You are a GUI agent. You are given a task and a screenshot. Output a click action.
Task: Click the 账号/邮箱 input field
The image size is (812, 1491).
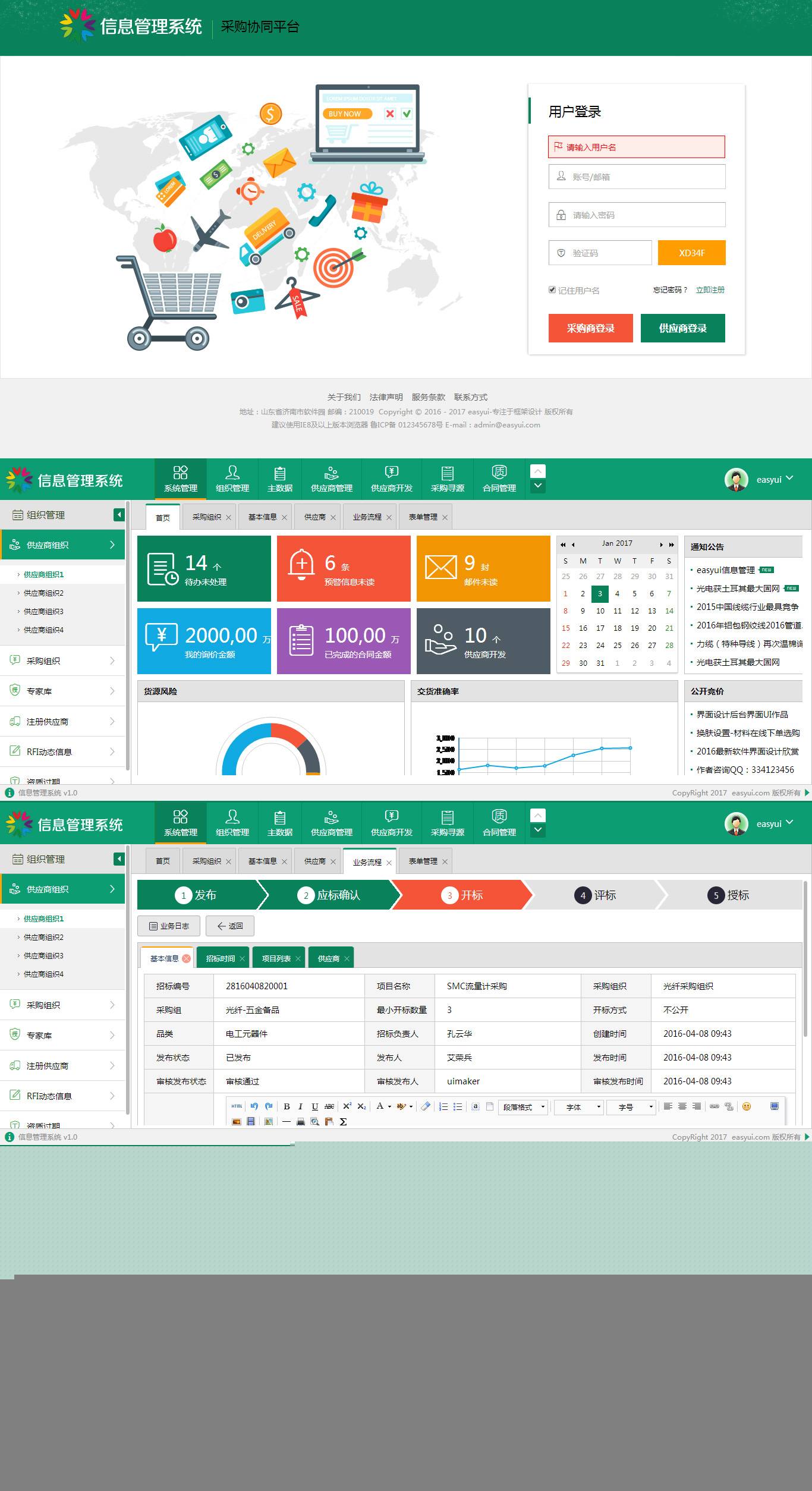(x=637, y=177)
